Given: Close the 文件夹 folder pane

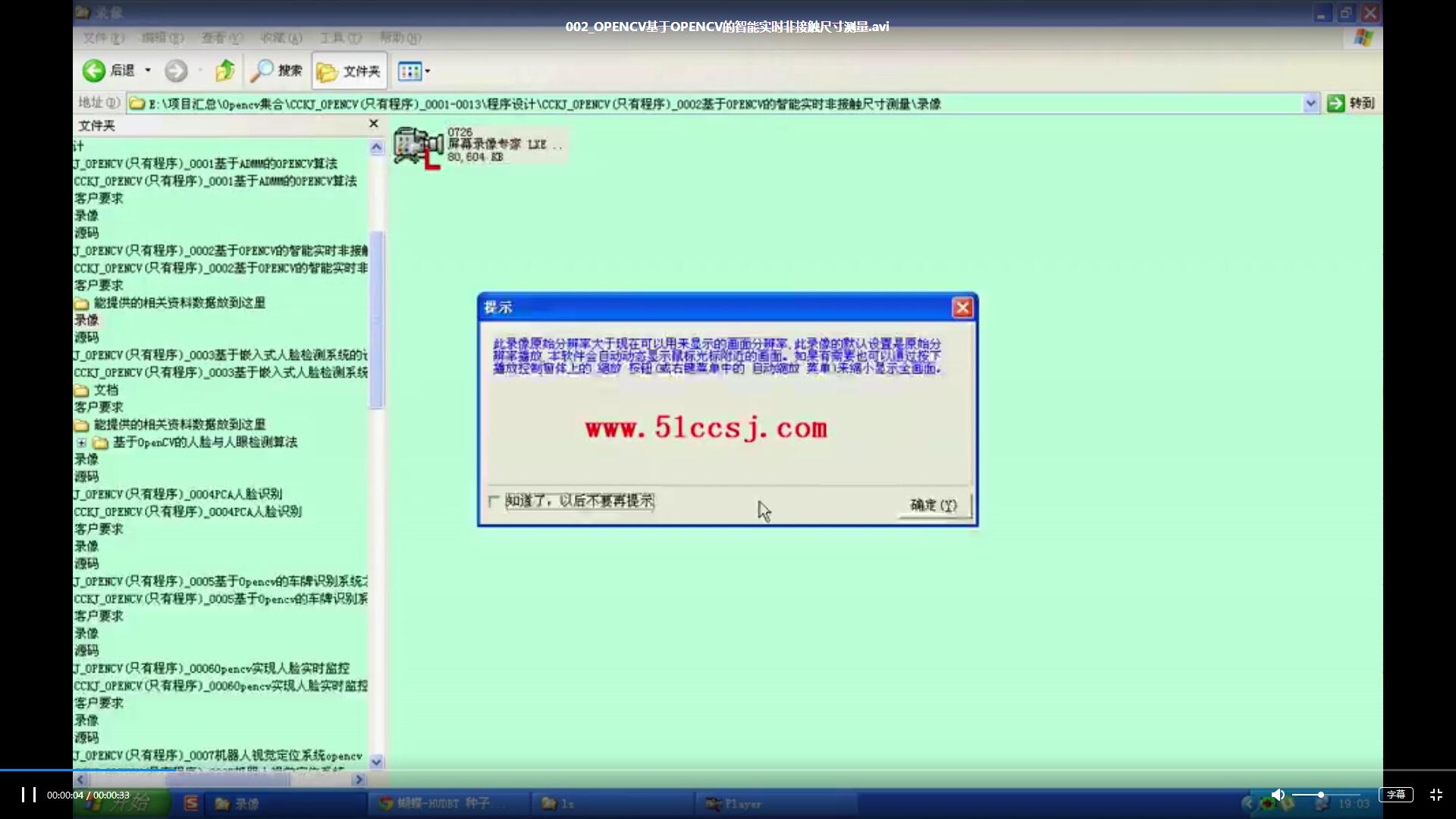Looking at the screenshot, I should click(373, 124).
